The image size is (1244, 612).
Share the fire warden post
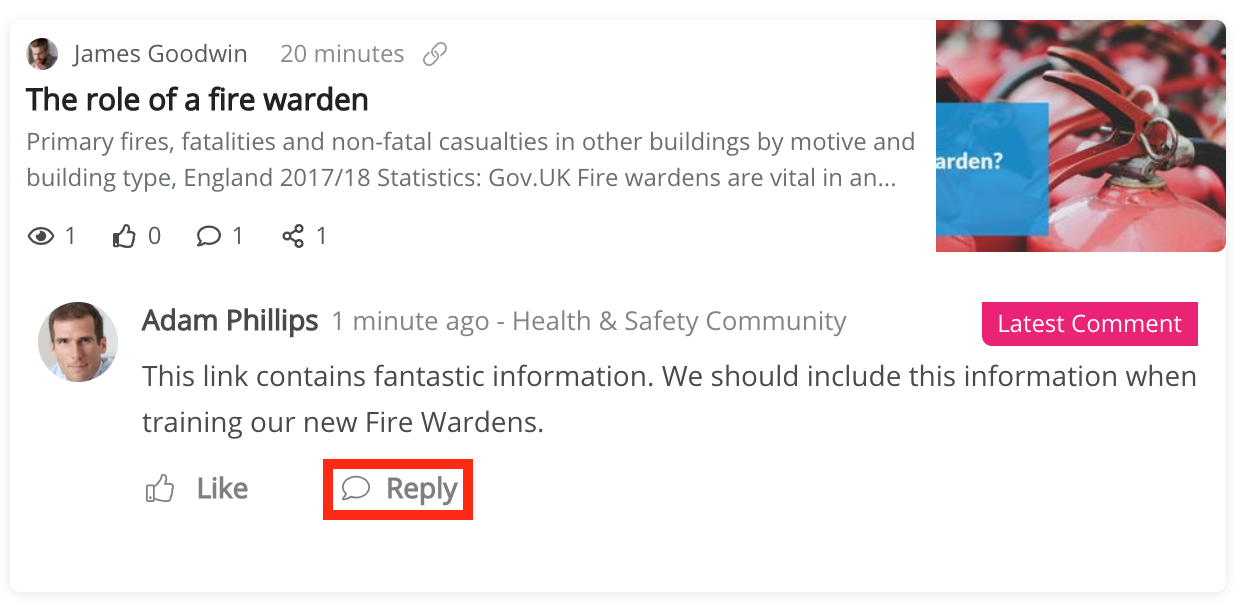(293, 236)
